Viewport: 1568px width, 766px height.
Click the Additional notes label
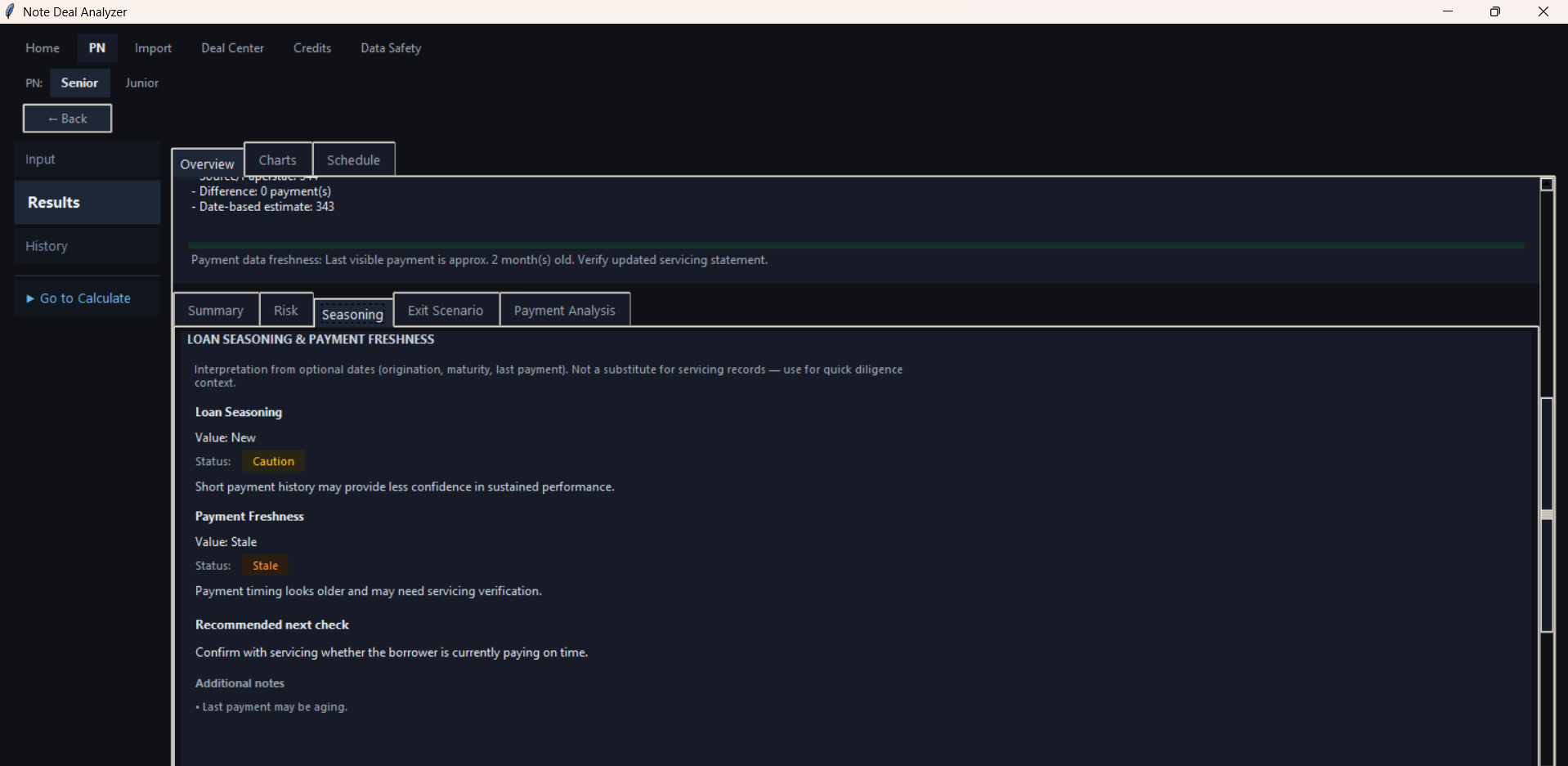[x=240, y=683]
